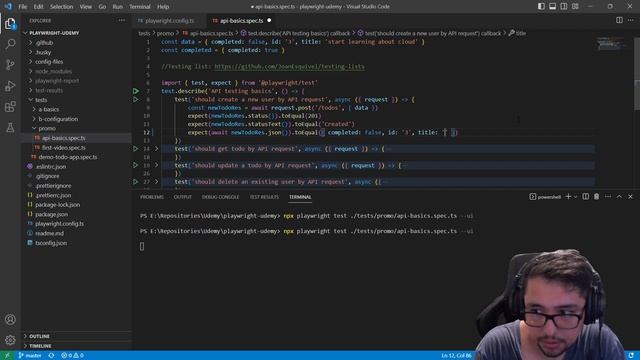Open first-video.spec.ts file
The width and height of the screenshot is (640, 360).
coord(63,147)
